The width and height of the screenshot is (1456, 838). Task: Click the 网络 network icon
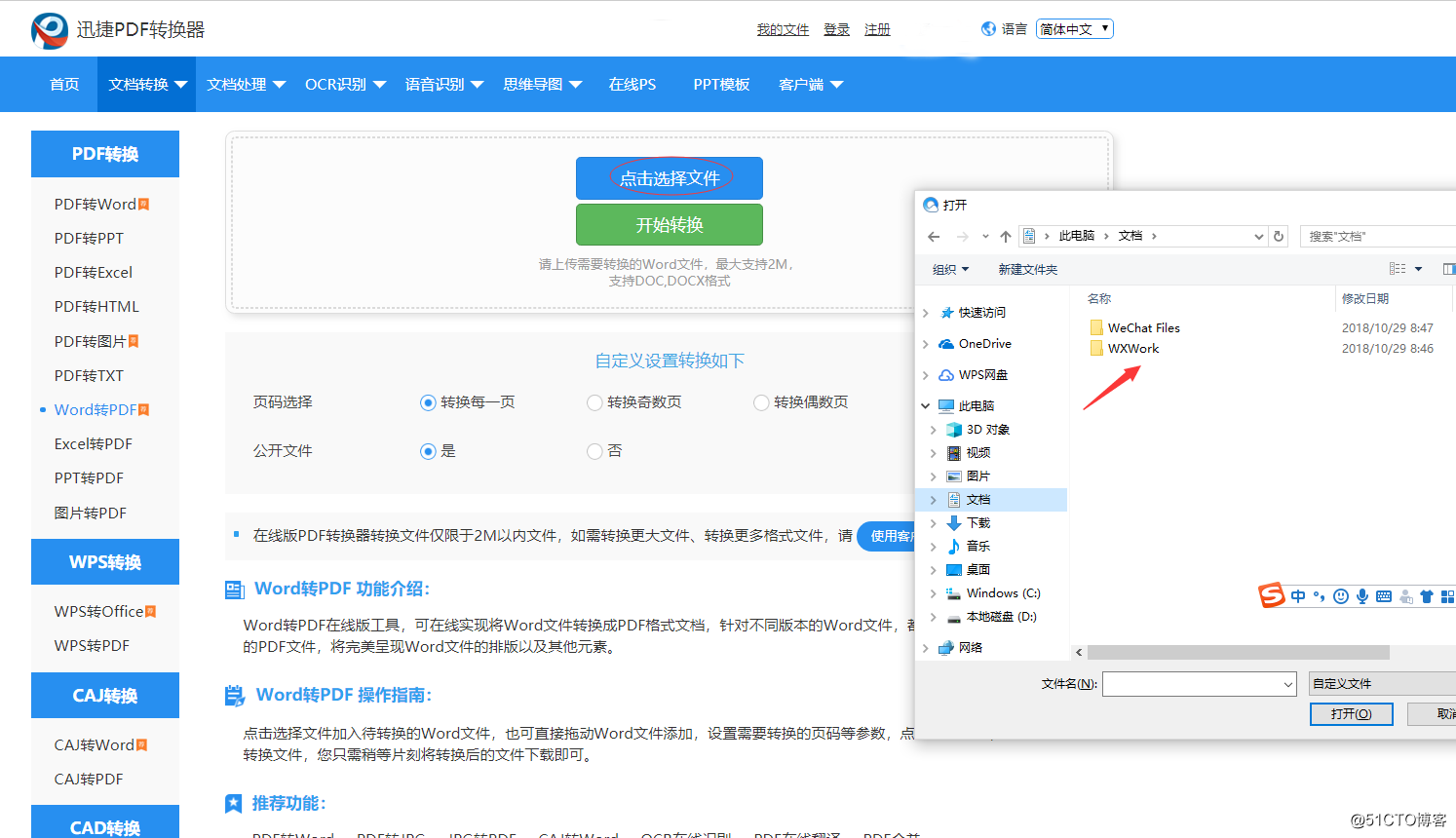[946, 648]
